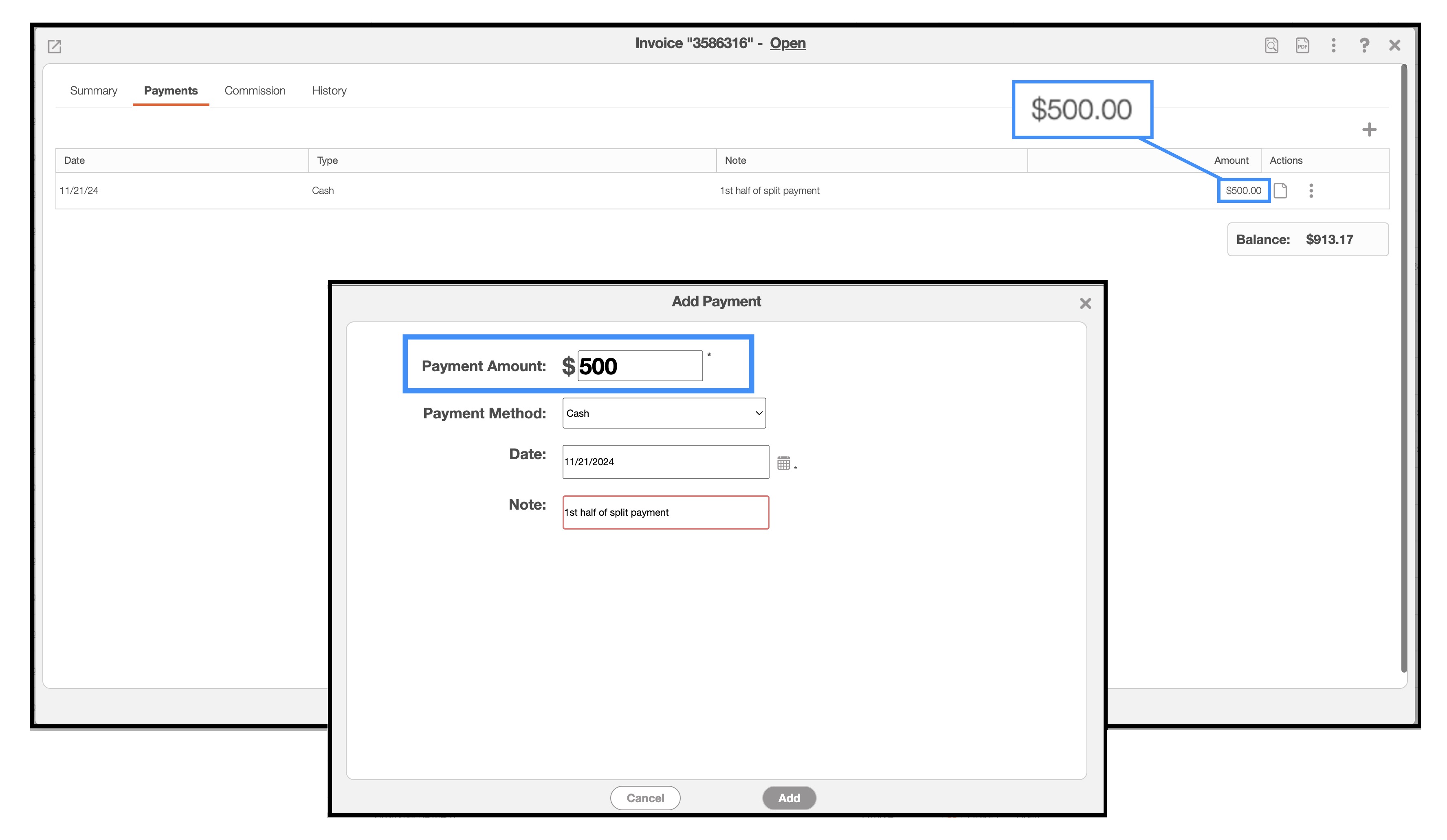Click the Date input field
1447x840 pixels.
(665, 462)
